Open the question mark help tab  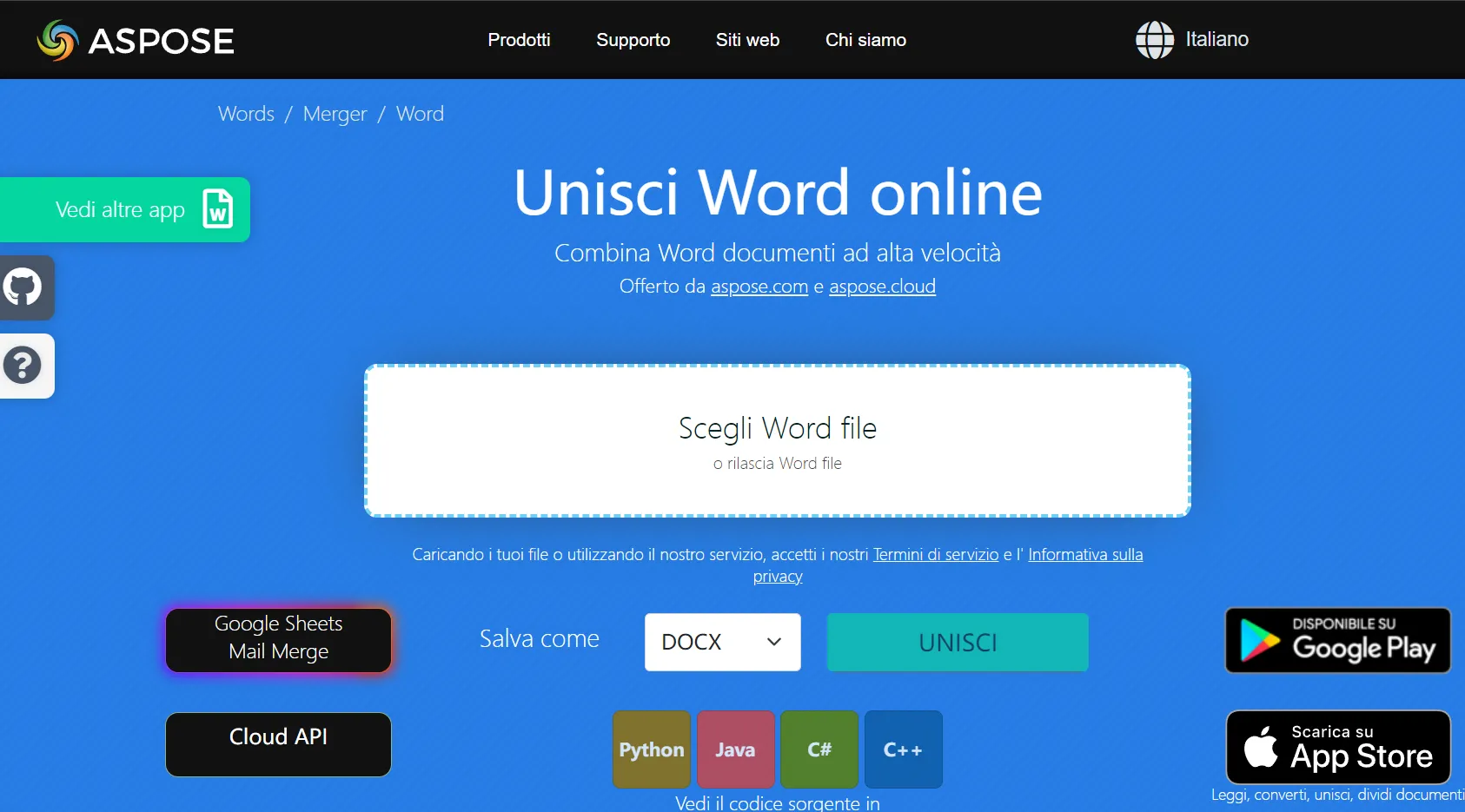[23, 366]
